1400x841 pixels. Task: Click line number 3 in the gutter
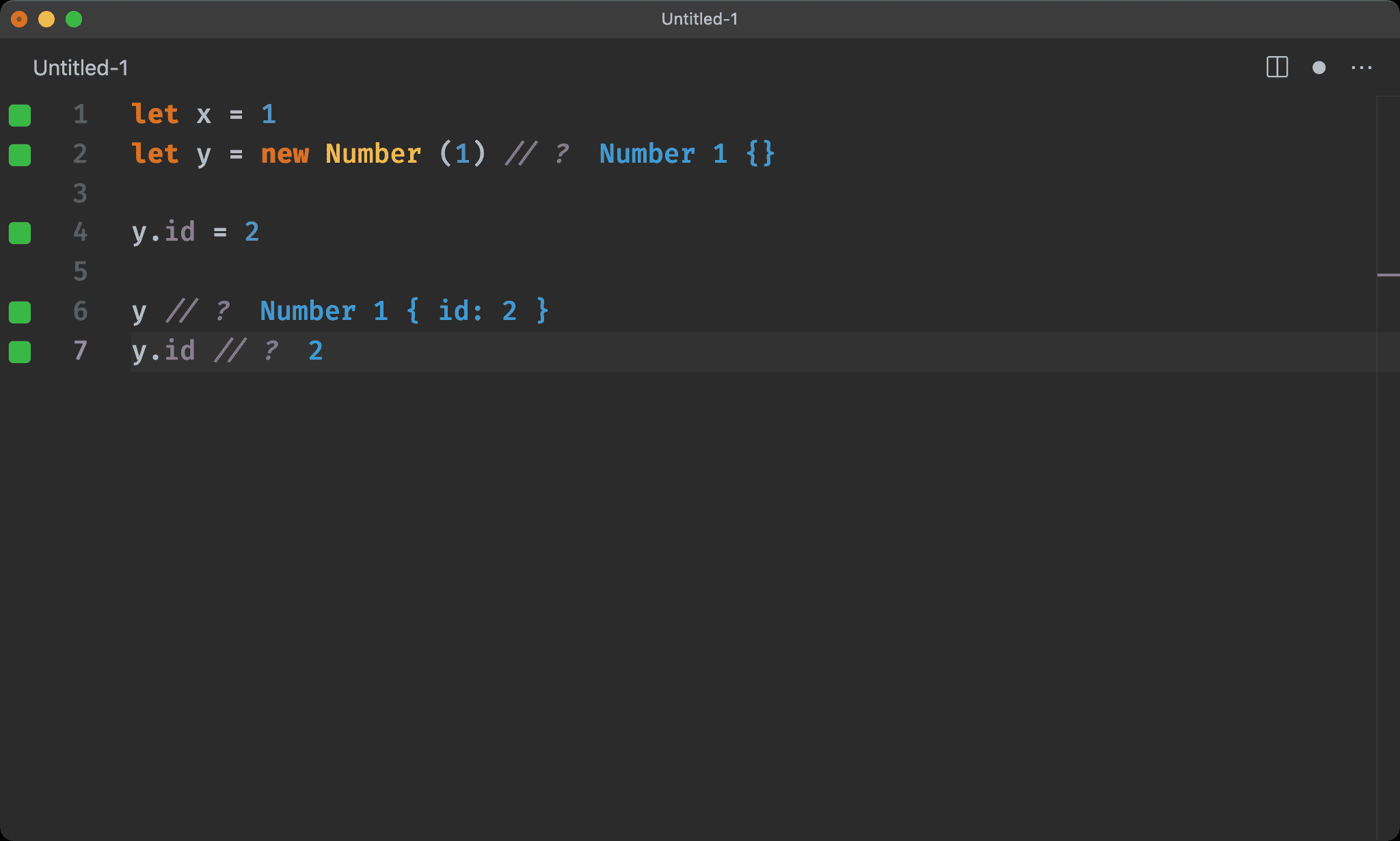coord(81,193)
